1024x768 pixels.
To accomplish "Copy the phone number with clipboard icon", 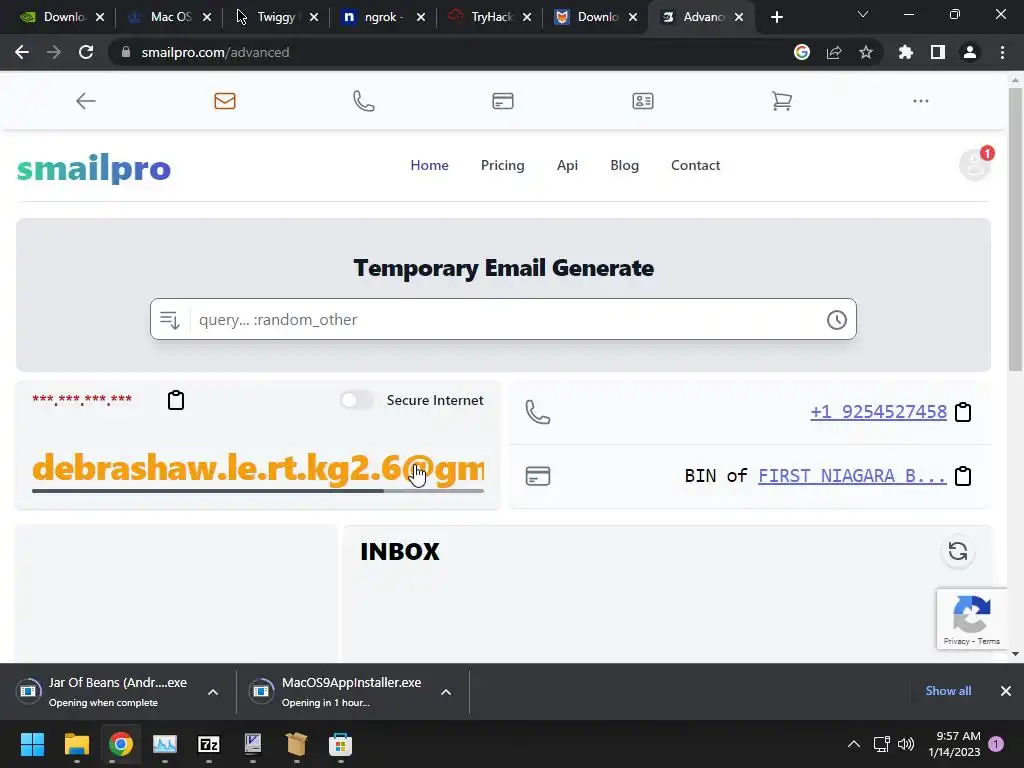I will 963,412.
